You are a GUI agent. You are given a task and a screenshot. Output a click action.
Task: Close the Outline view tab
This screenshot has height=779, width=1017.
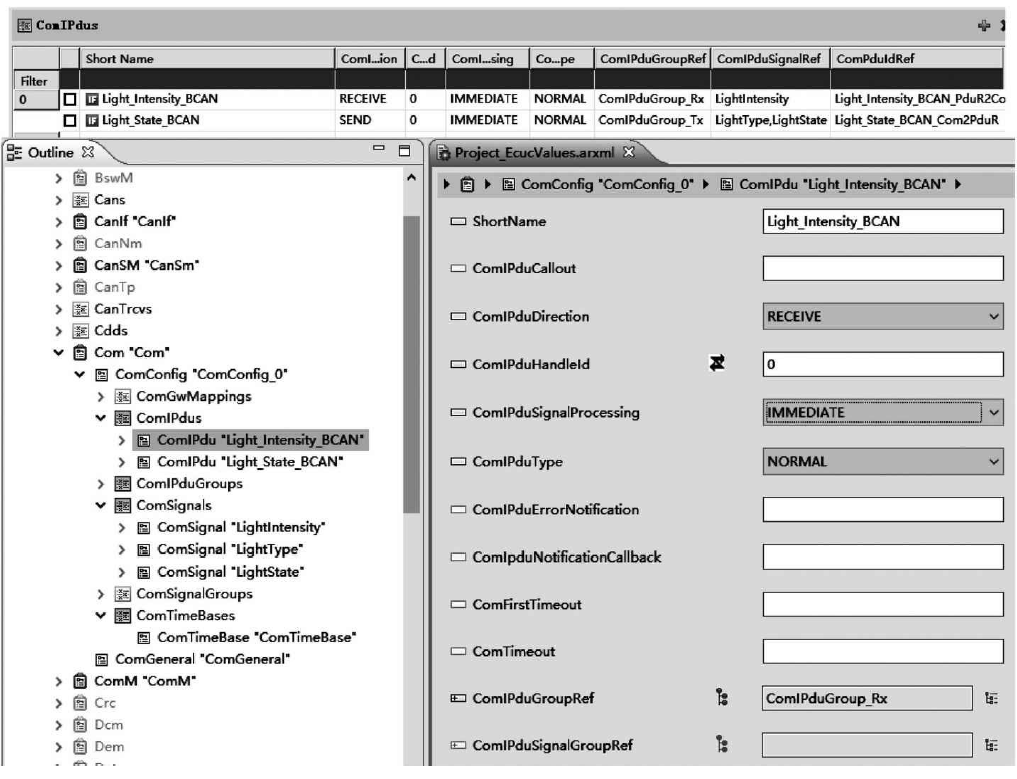coord(88,152)
